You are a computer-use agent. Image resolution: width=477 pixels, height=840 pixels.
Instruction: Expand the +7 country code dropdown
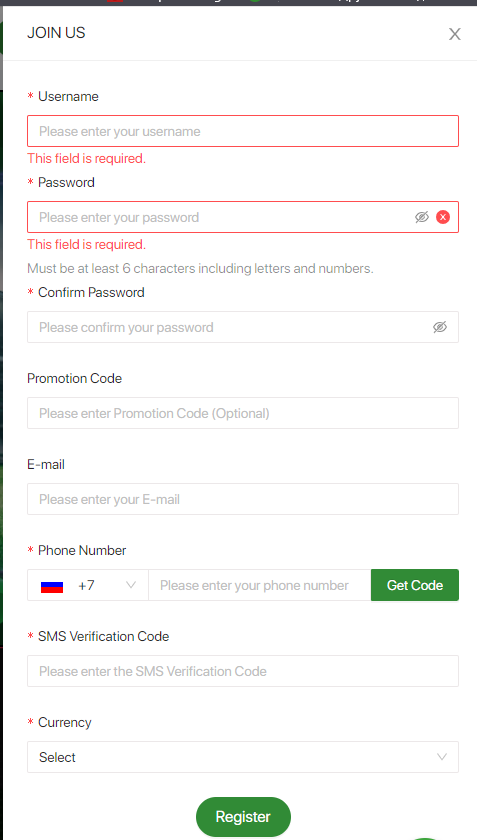point(88,585)
